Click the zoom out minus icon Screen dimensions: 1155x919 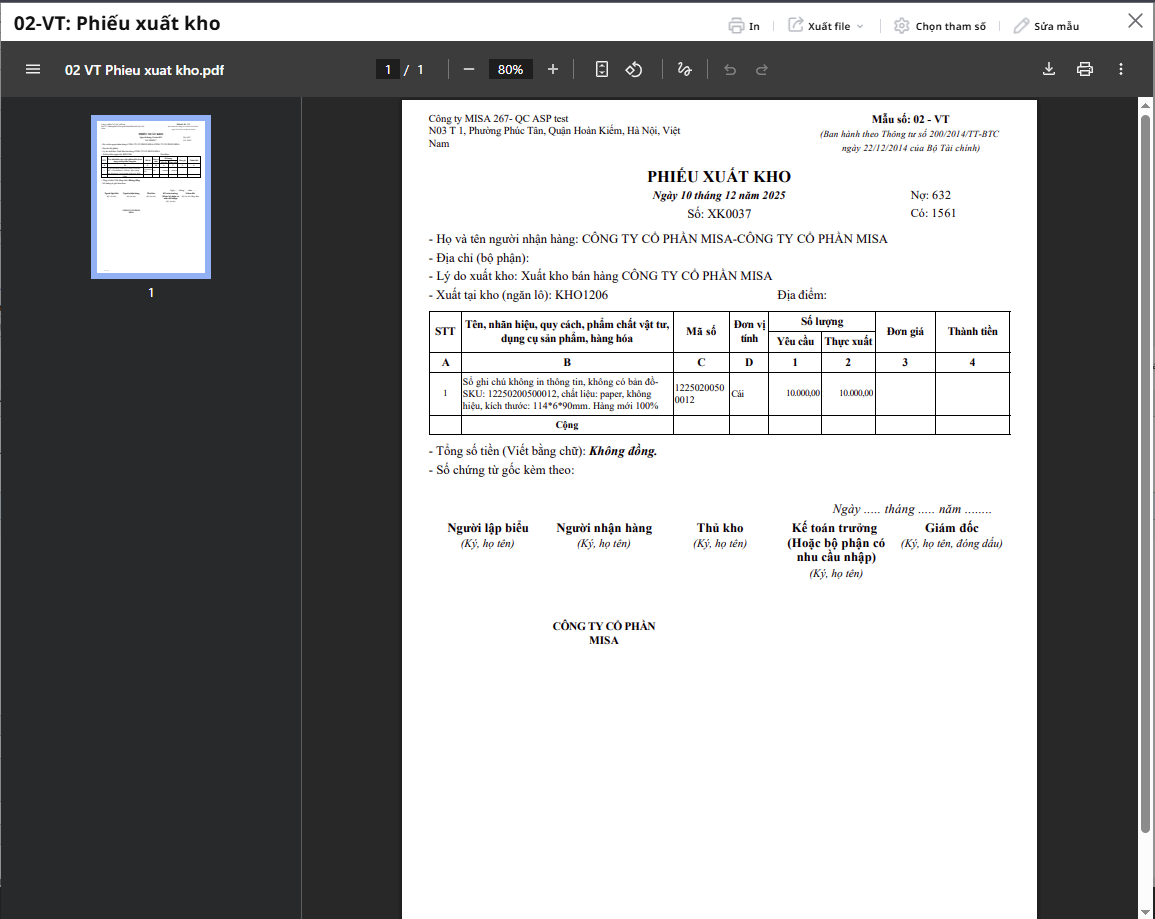pyautogui.click(x=469, y=69)
